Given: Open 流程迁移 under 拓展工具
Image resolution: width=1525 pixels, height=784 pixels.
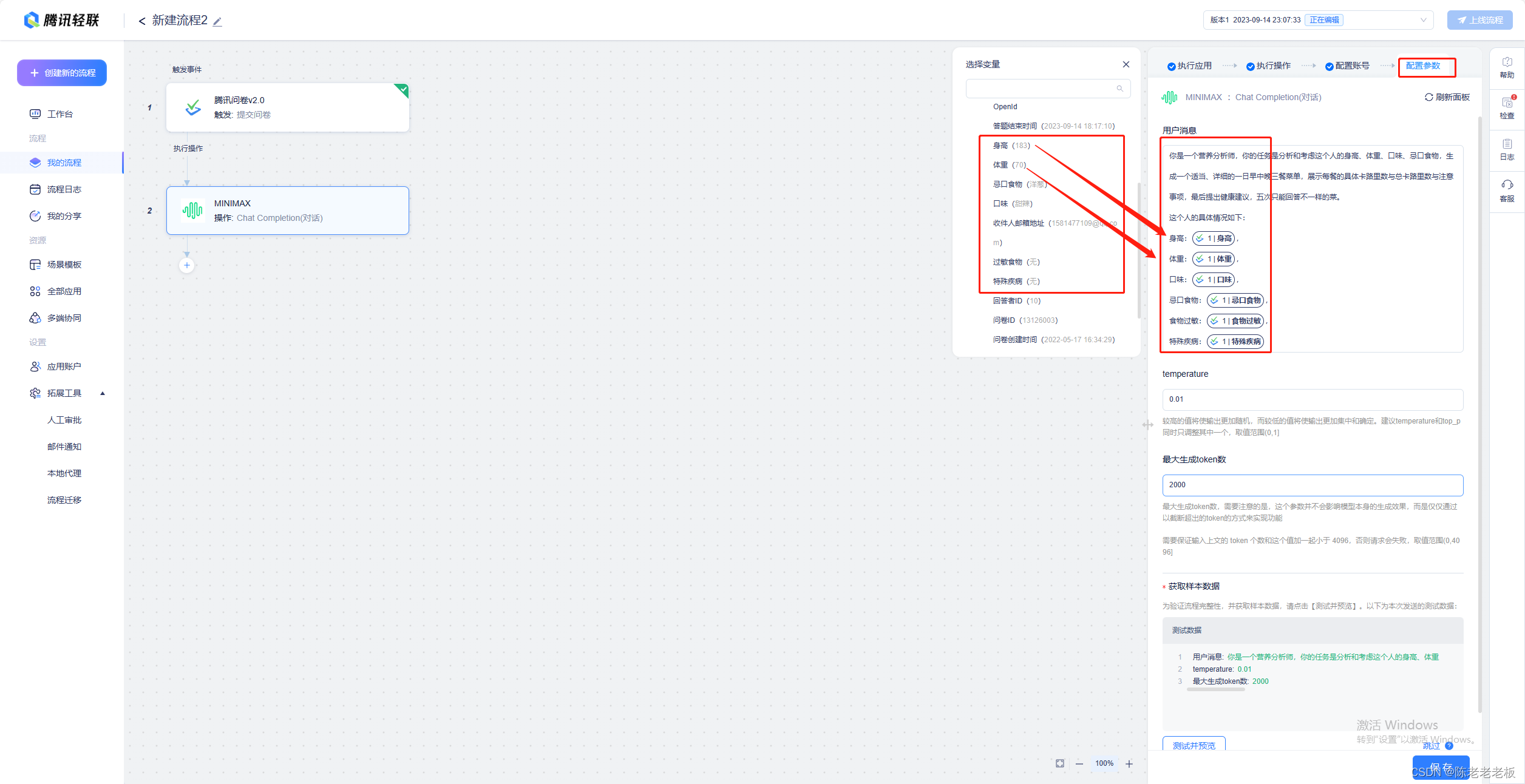Looking at the screenshot, I should pyautogui.click(x=64, y=500).
